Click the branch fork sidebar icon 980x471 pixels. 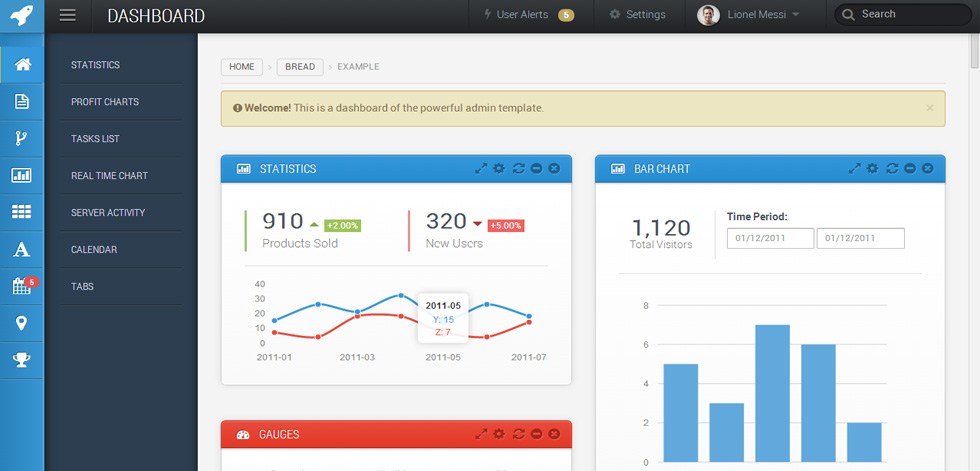[22, 138]
